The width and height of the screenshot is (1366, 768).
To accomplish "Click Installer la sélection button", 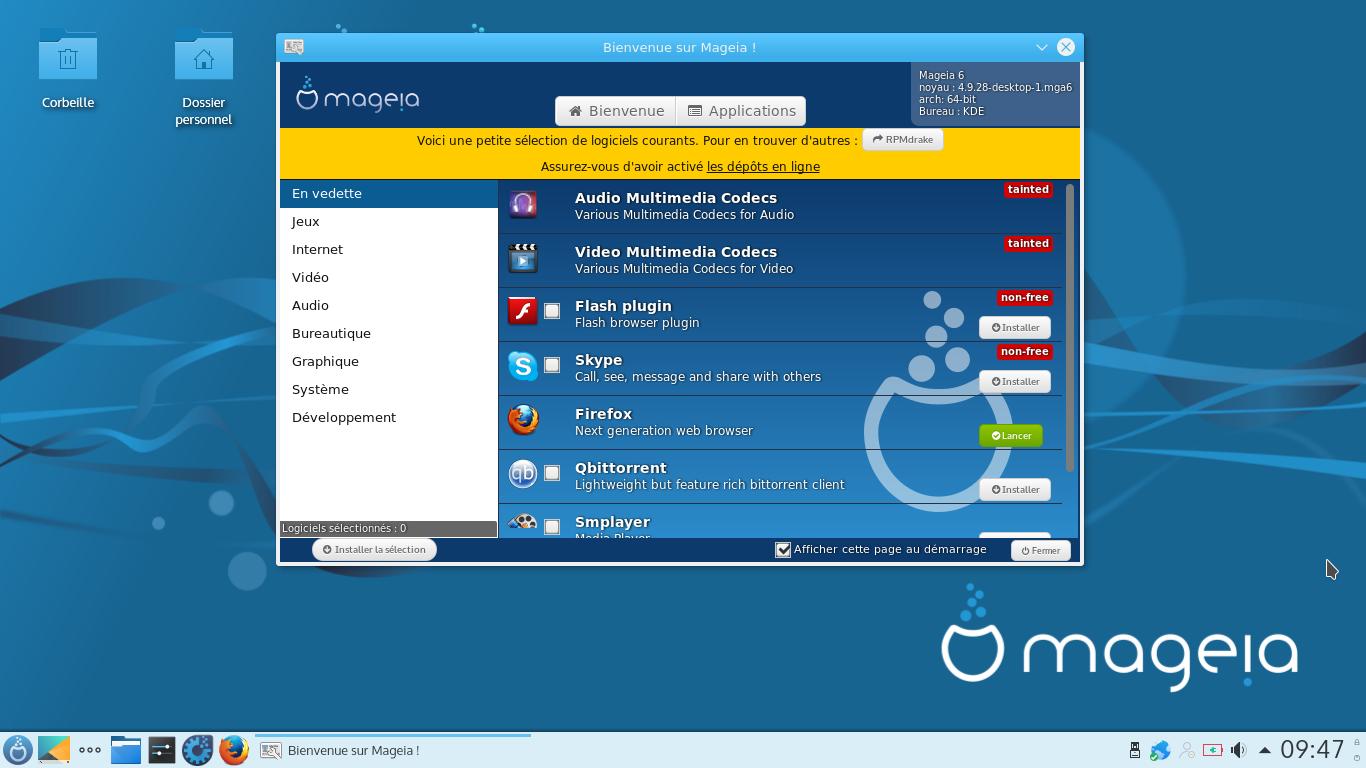I will tap(374, 550).
